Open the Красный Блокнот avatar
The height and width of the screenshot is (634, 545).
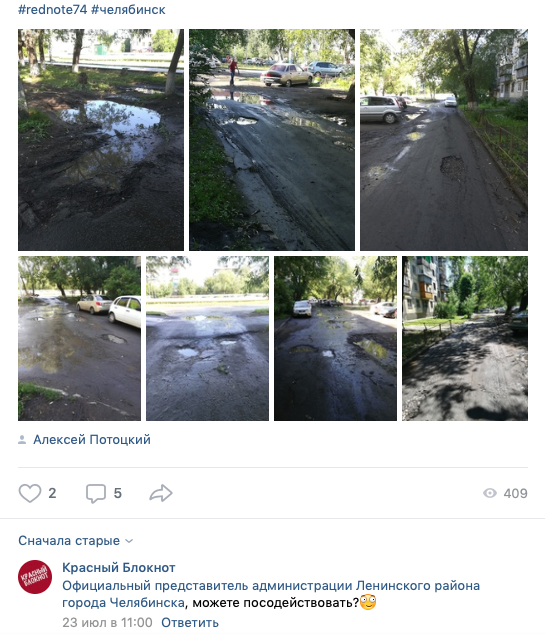pos(35,577)
